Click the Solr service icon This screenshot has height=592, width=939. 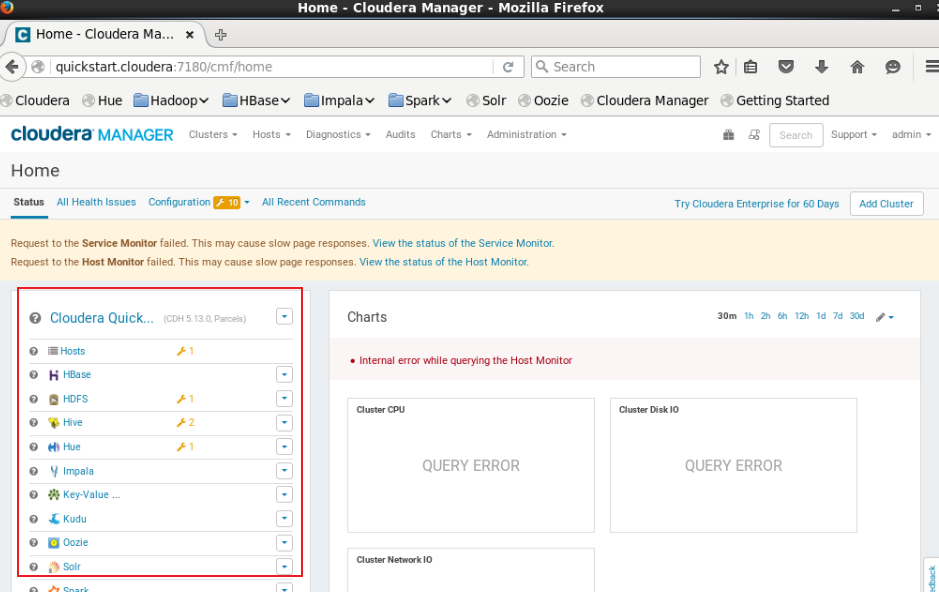tap(53, 567)
